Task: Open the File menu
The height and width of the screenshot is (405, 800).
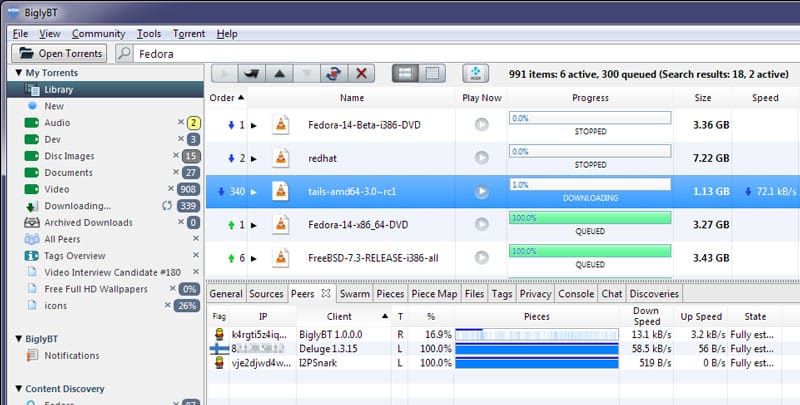Action: (x=20, y=34)
